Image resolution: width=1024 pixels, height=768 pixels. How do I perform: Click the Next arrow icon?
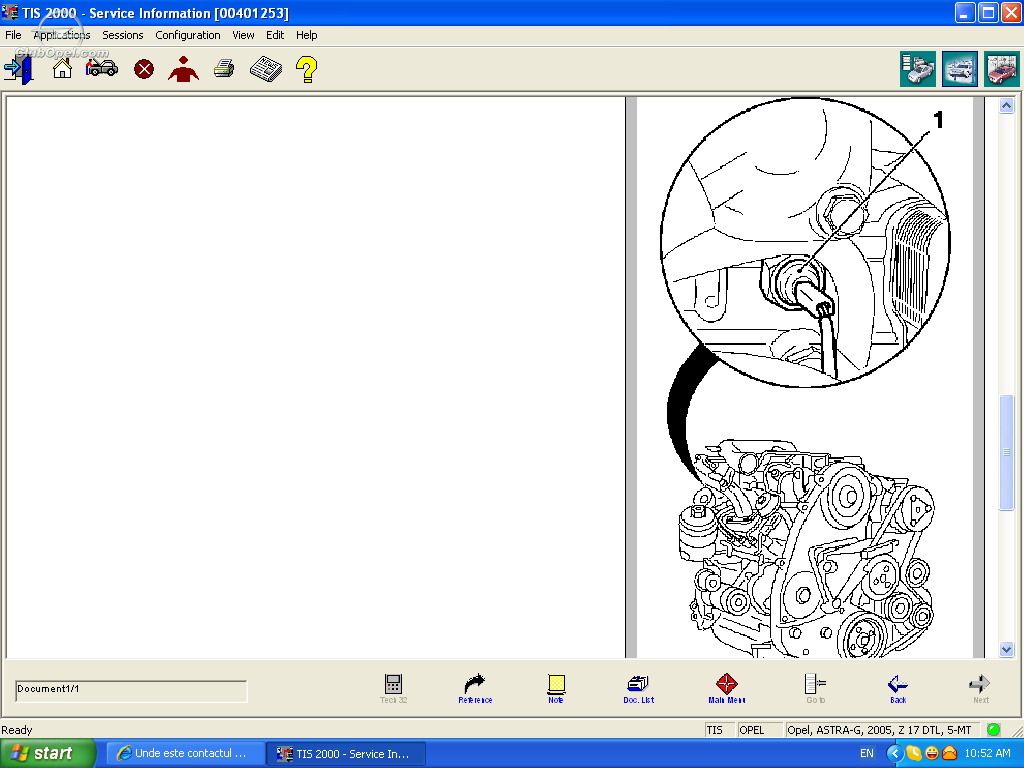[980, 688]
